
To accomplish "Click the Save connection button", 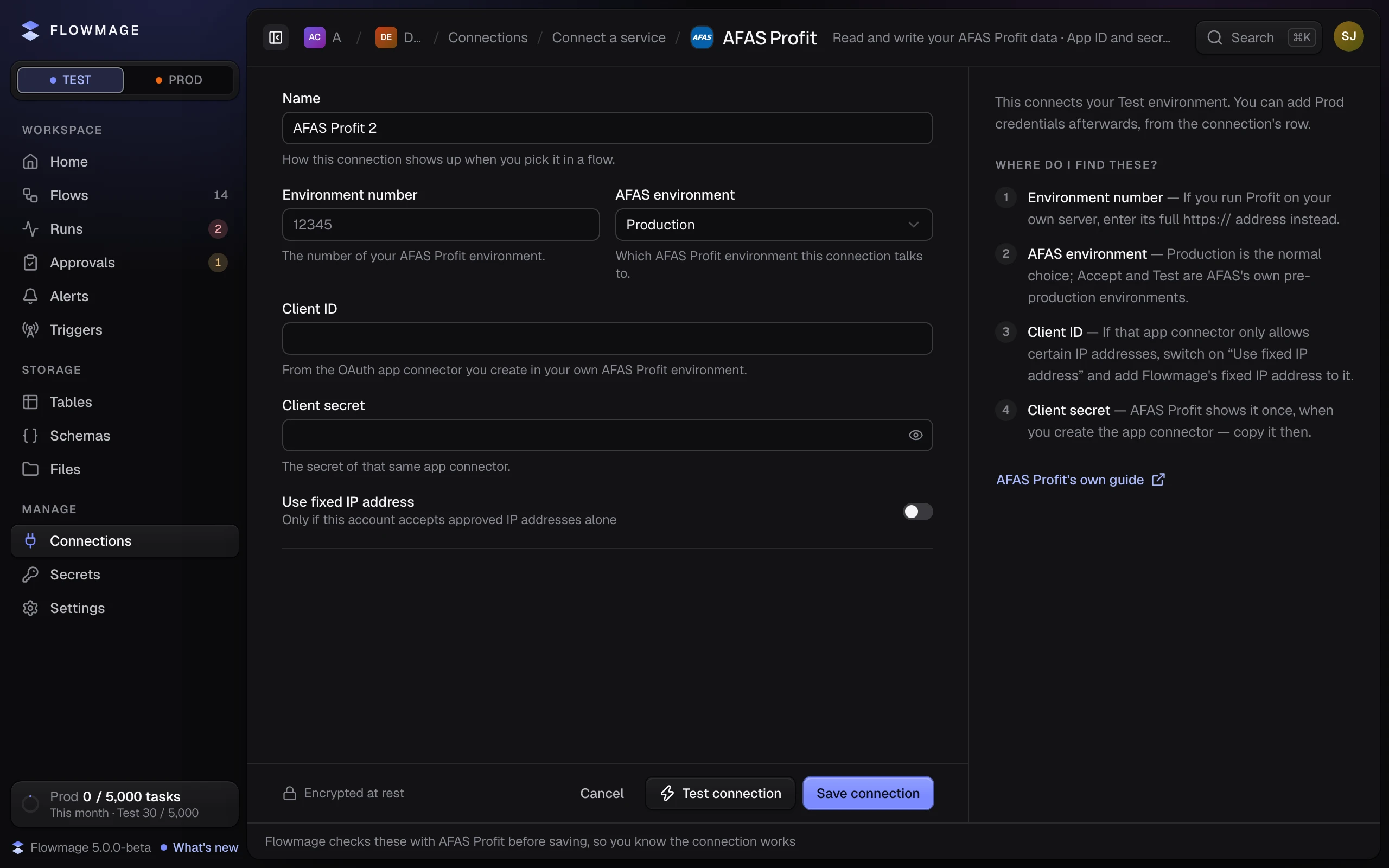I will click(x=868, y=793).
